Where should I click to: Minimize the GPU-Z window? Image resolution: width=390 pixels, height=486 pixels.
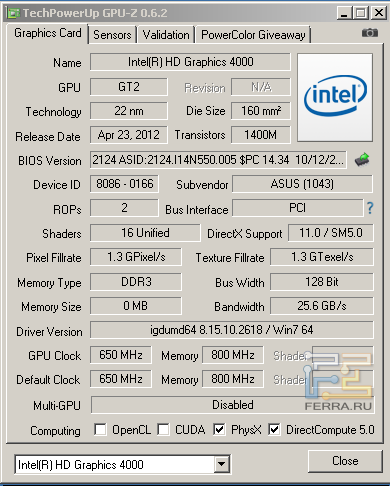coord(344,13)
